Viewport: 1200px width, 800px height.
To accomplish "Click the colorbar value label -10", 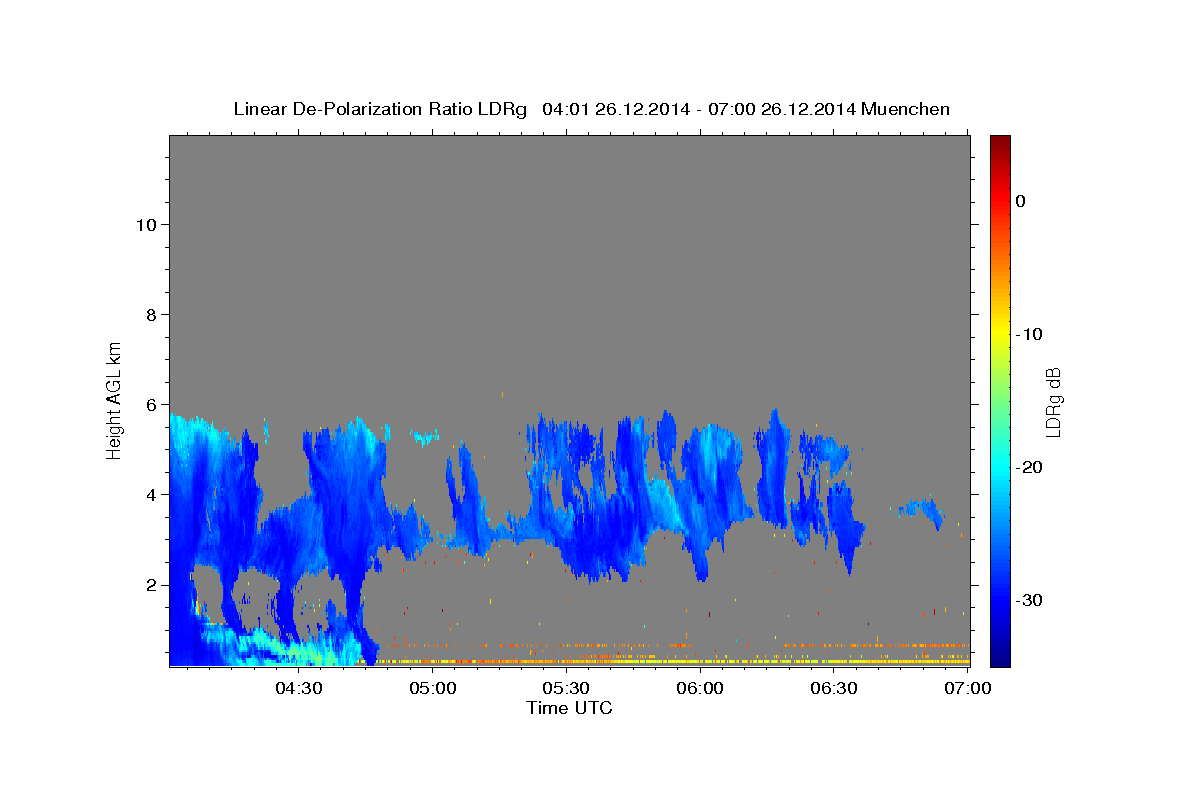I will (1029, 334).
